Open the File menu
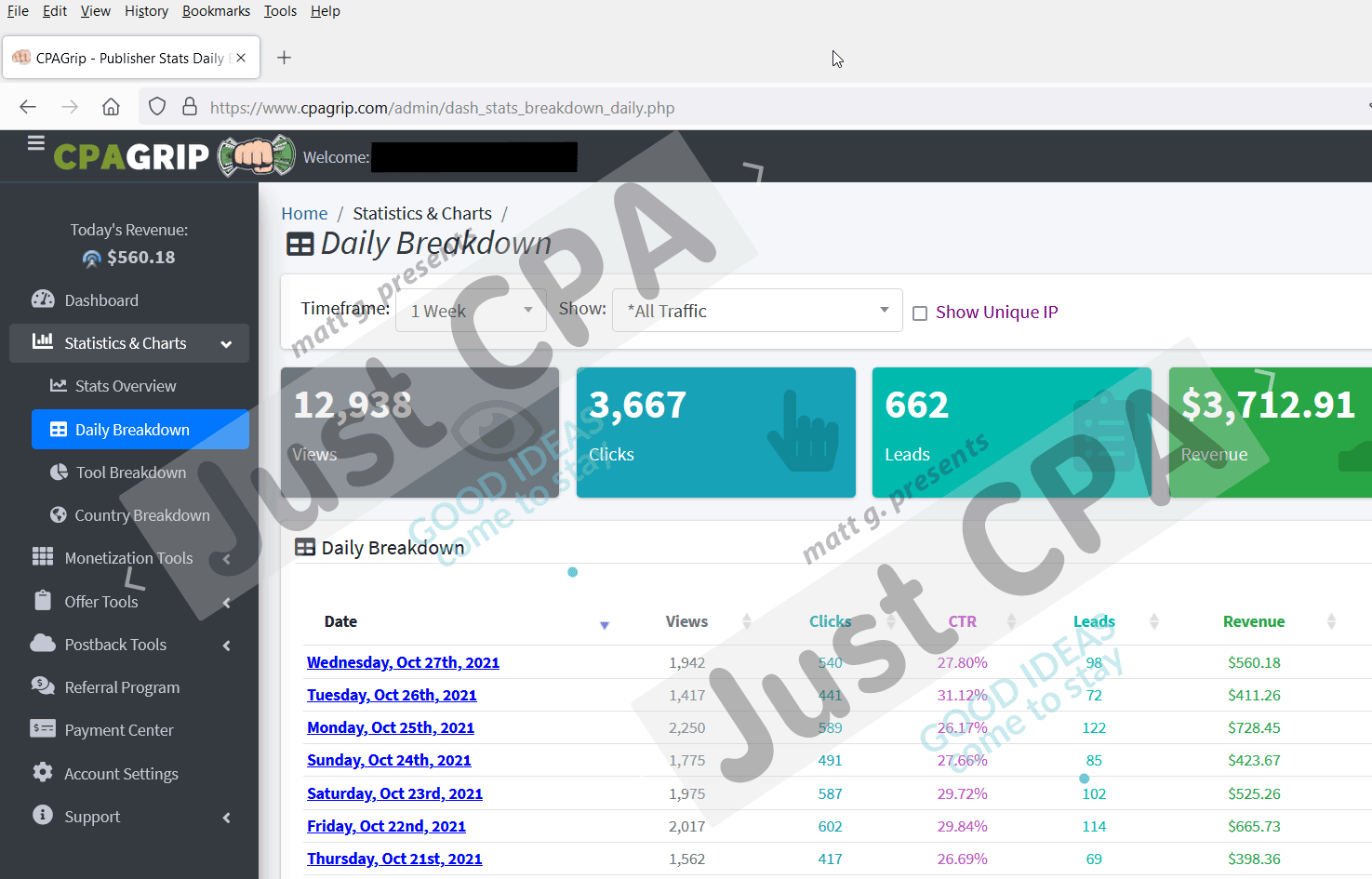 point(18,11)
